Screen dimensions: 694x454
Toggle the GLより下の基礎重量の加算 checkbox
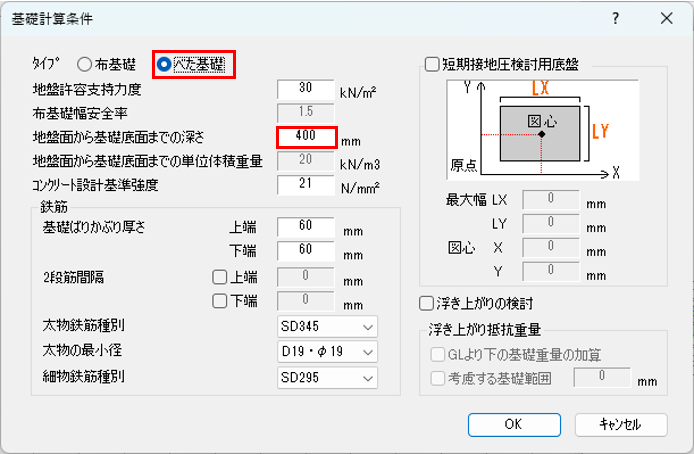(x=438, y=355)
